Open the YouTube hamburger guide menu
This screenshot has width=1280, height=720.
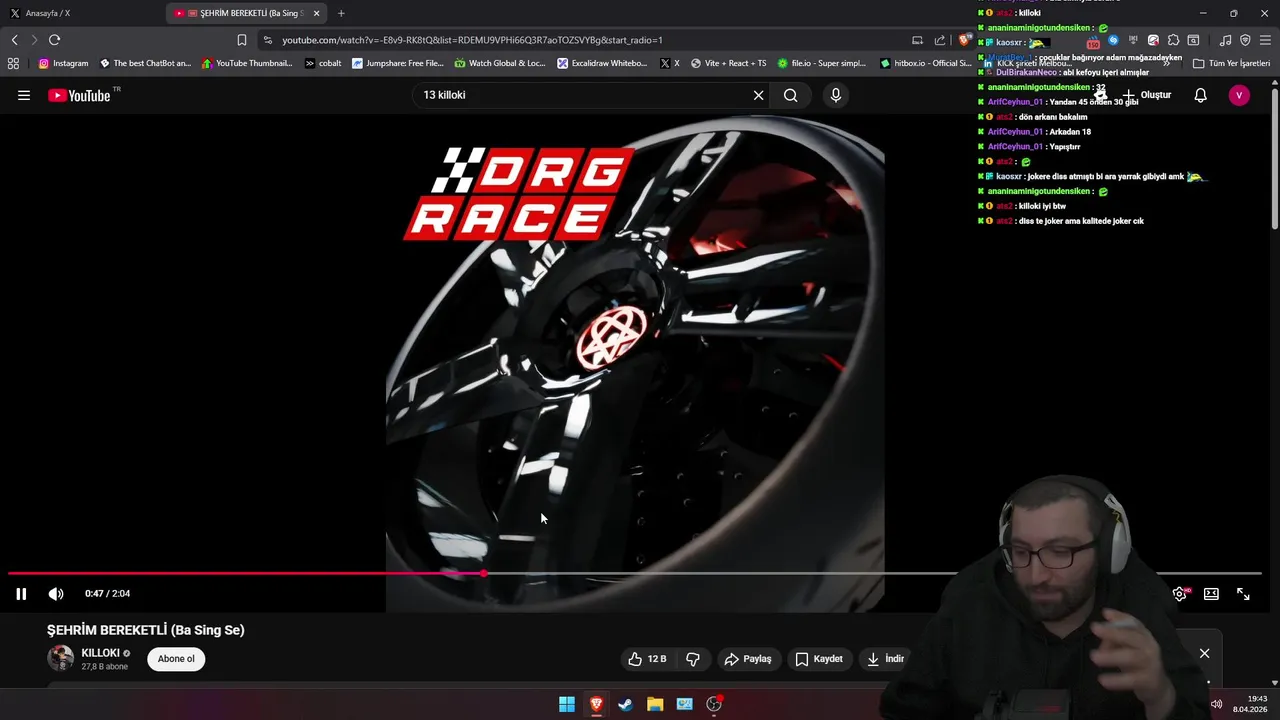coord(24,95)
